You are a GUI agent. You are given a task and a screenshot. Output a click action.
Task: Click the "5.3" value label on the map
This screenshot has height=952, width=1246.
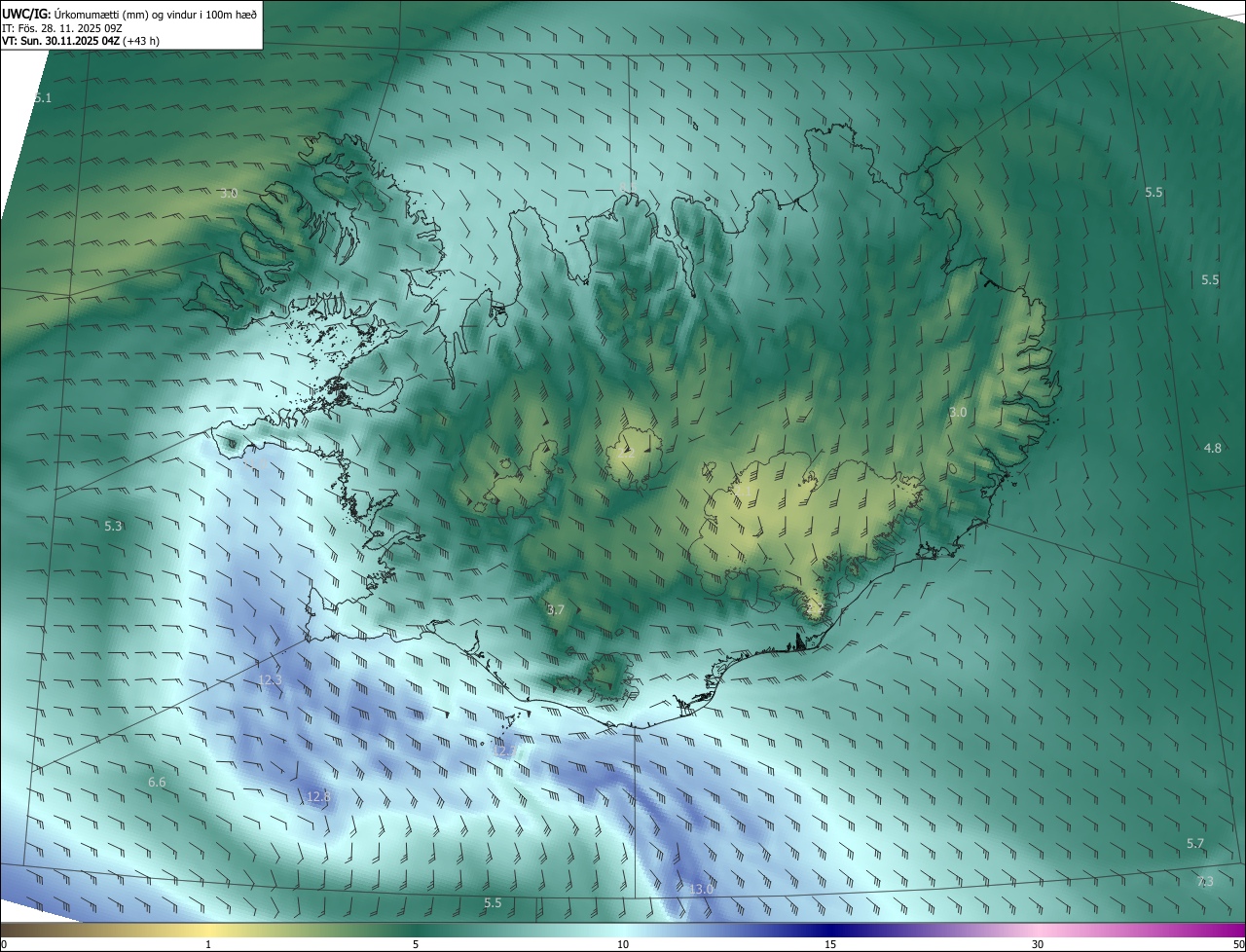pyautogui.click(x=114, y=526)
